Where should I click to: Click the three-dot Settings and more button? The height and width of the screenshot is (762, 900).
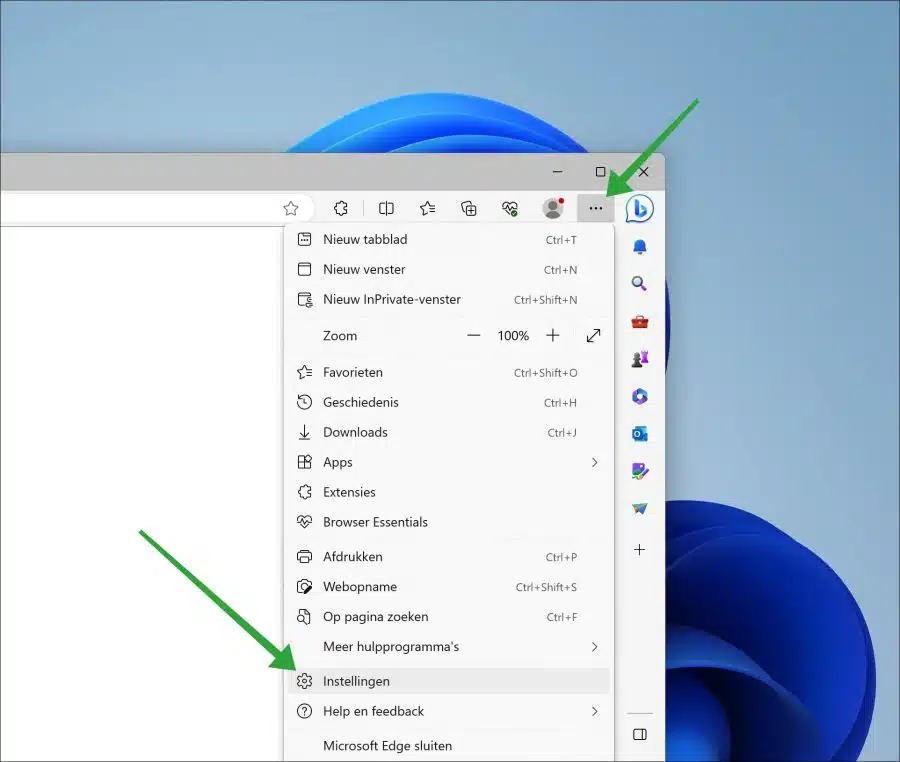pyautogui.click(x=596, y=208)
